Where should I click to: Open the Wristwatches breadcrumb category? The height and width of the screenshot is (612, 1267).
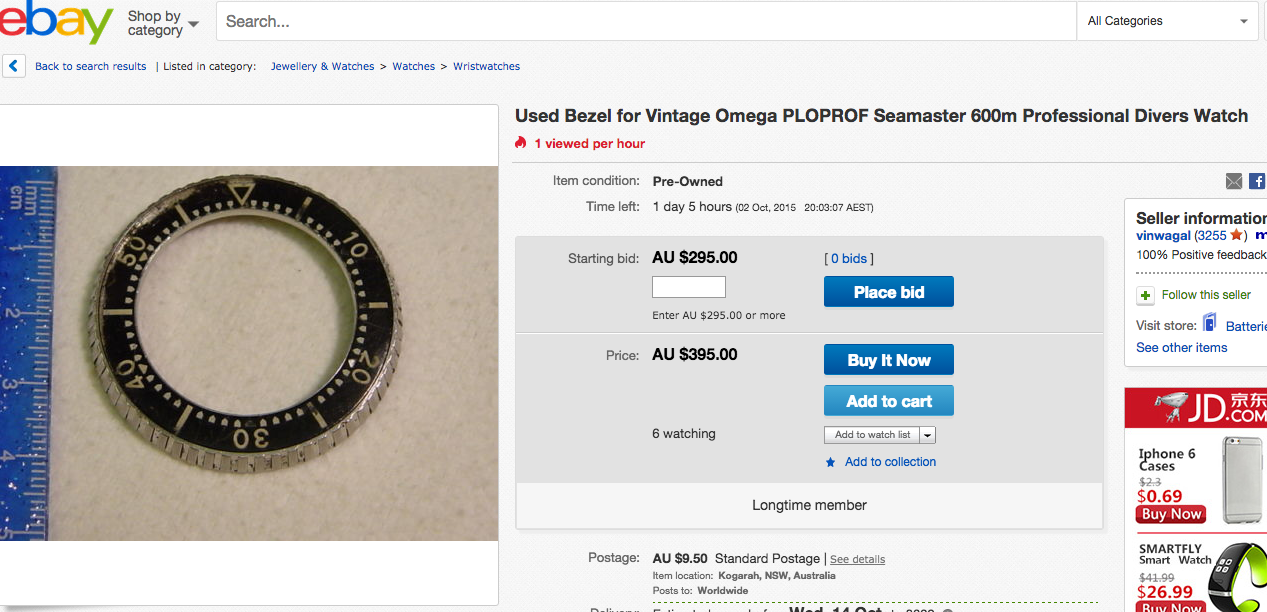click(486, 67)
